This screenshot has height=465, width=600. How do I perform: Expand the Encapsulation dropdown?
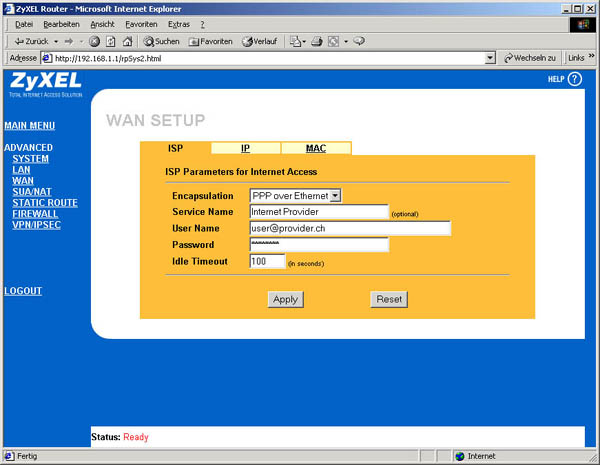(x=335, y=196)
